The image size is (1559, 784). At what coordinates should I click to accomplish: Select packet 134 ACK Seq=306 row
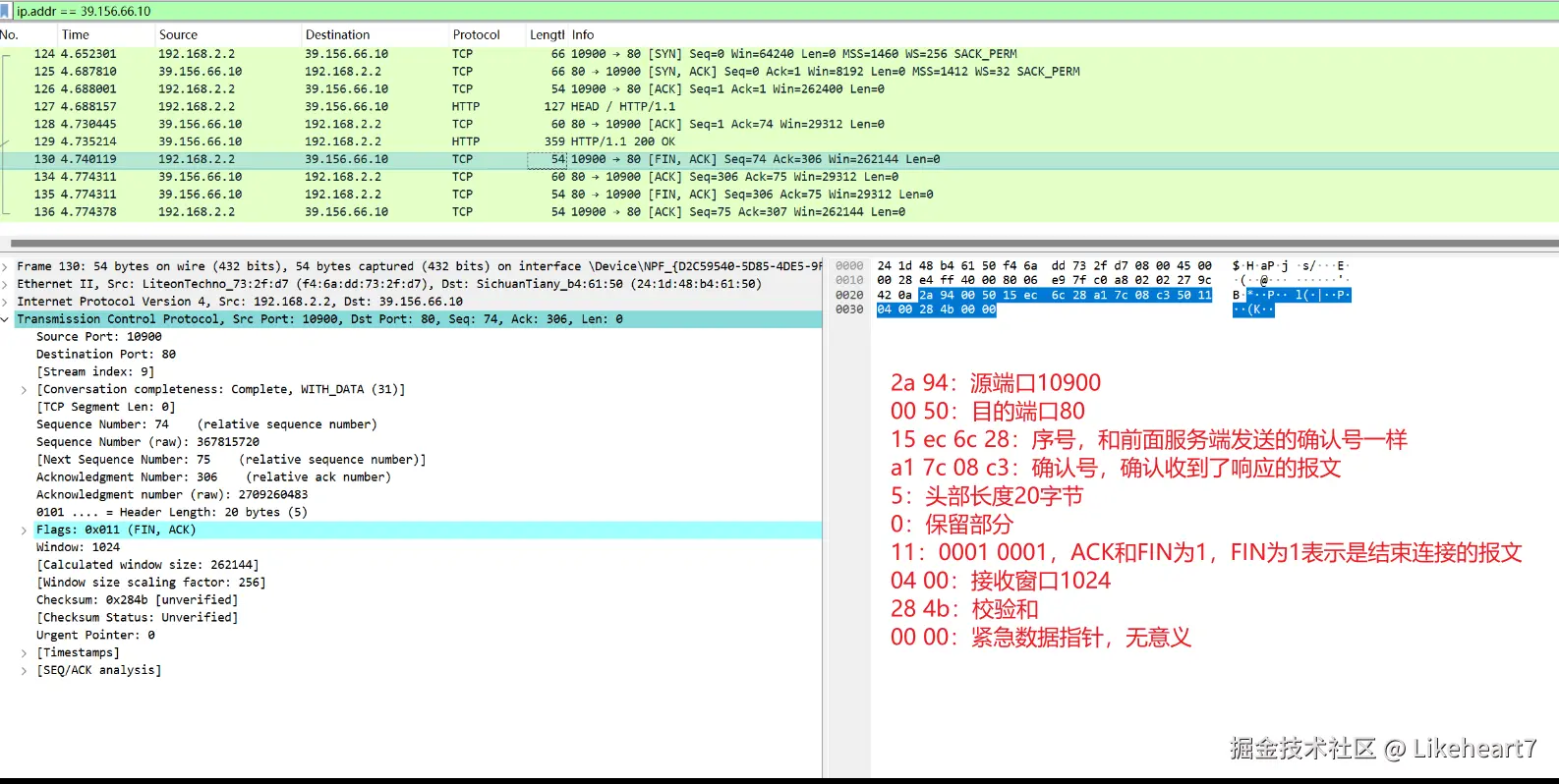779,177
